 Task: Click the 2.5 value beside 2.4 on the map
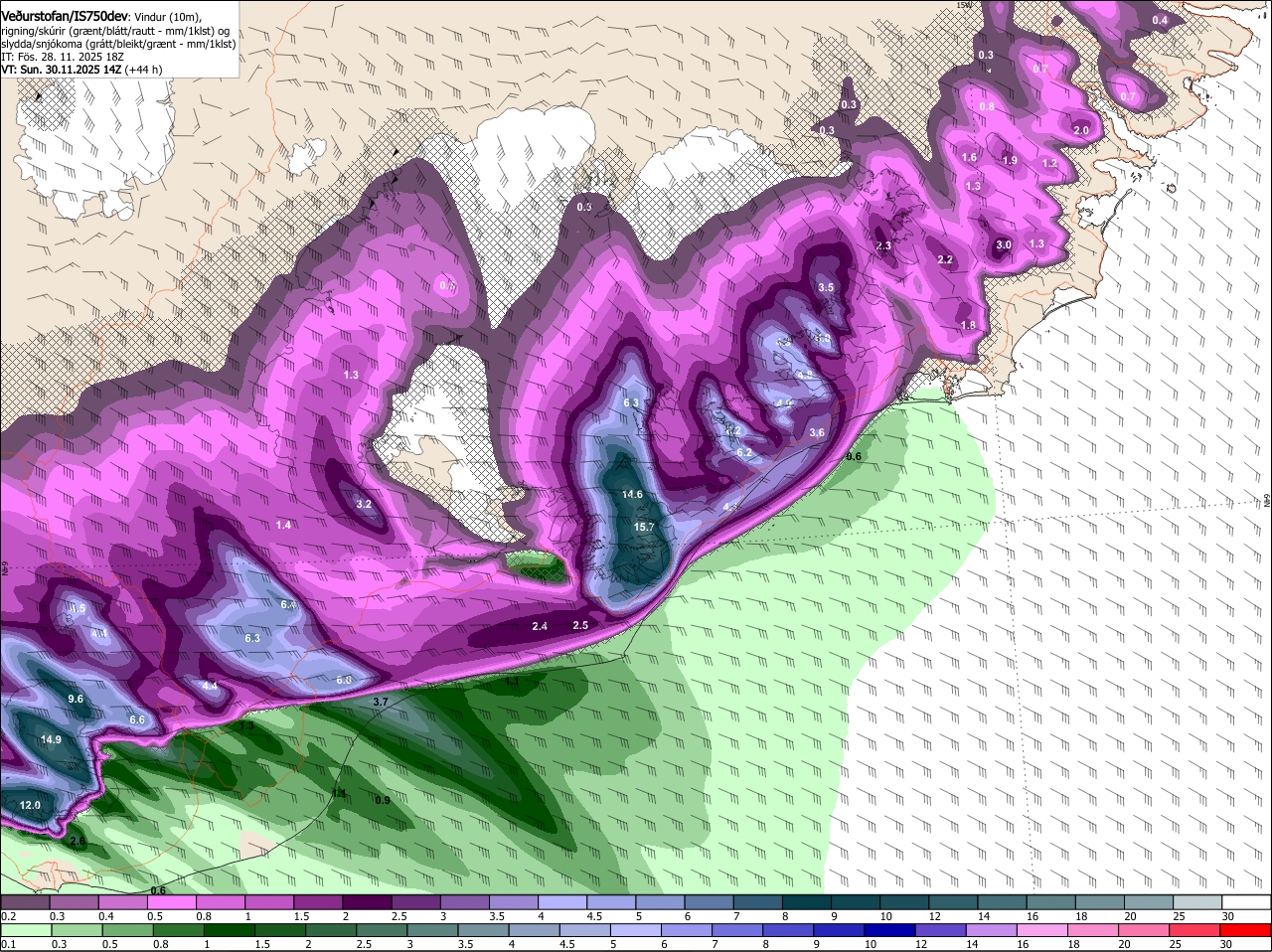580,626
